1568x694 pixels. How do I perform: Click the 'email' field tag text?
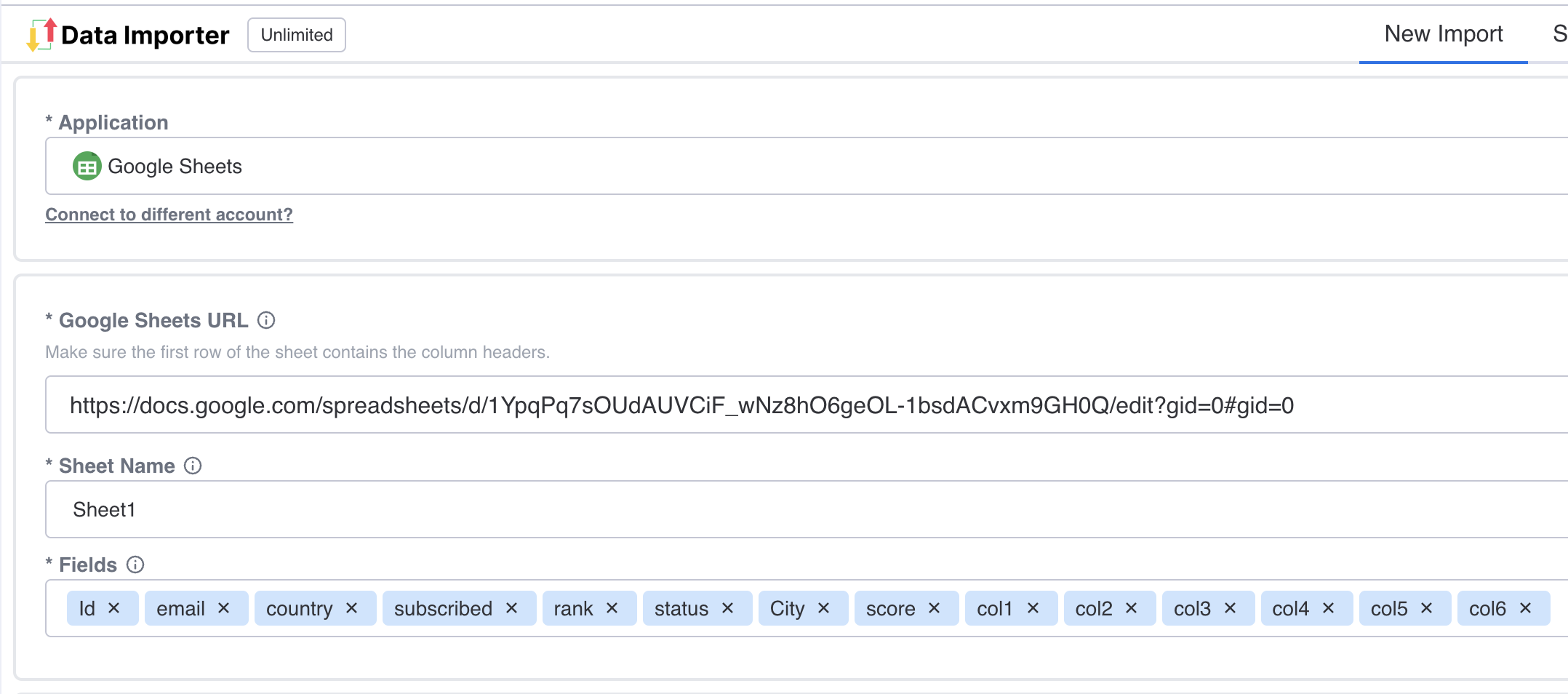tap(180, 608)
